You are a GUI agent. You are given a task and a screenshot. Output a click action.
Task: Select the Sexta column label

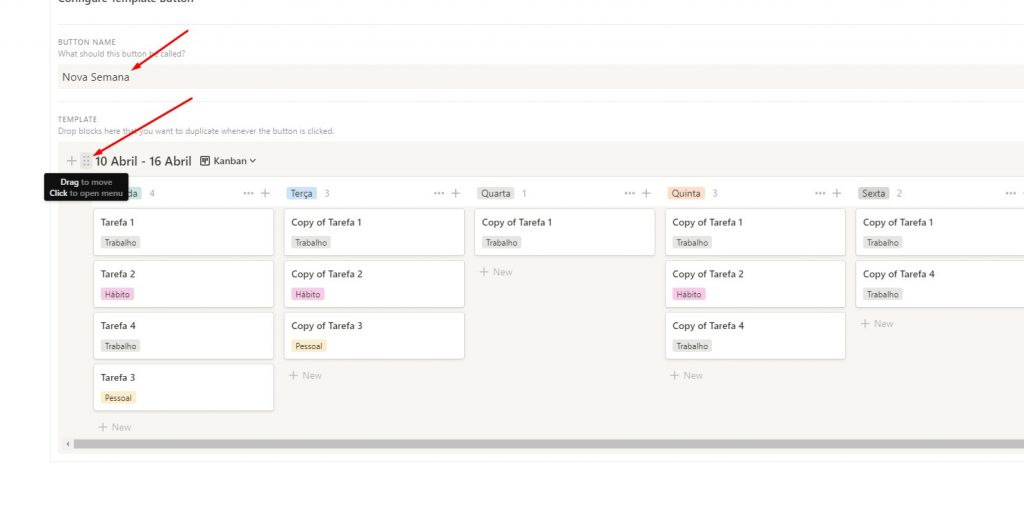click(x=874, y=193)
